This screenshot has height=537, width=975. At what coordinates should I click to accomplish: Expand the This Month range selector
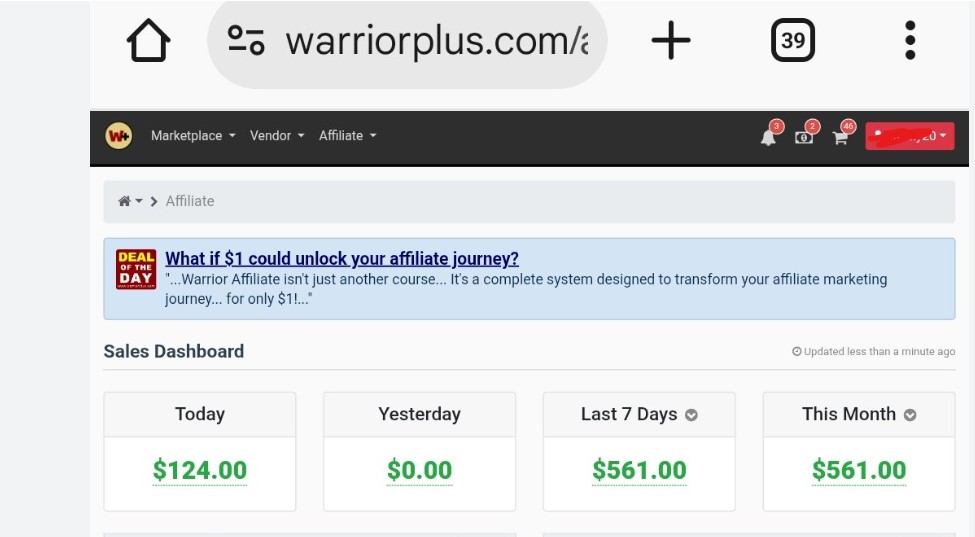point(910,415)
